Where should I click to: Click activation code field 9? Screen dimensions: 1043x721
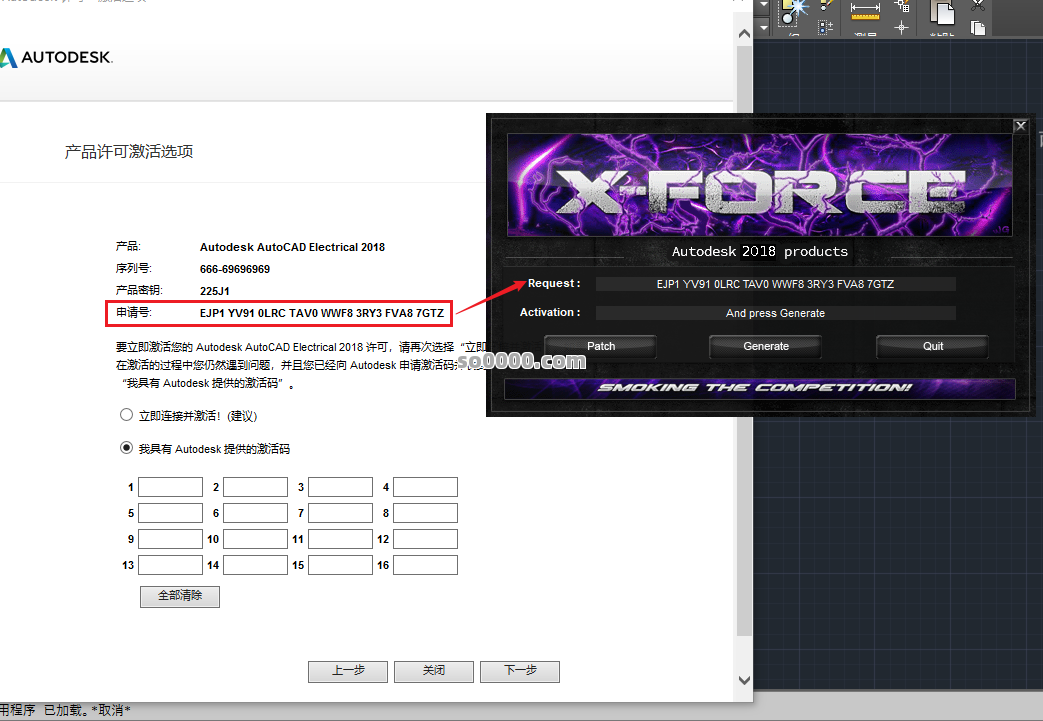click(170, 539)
